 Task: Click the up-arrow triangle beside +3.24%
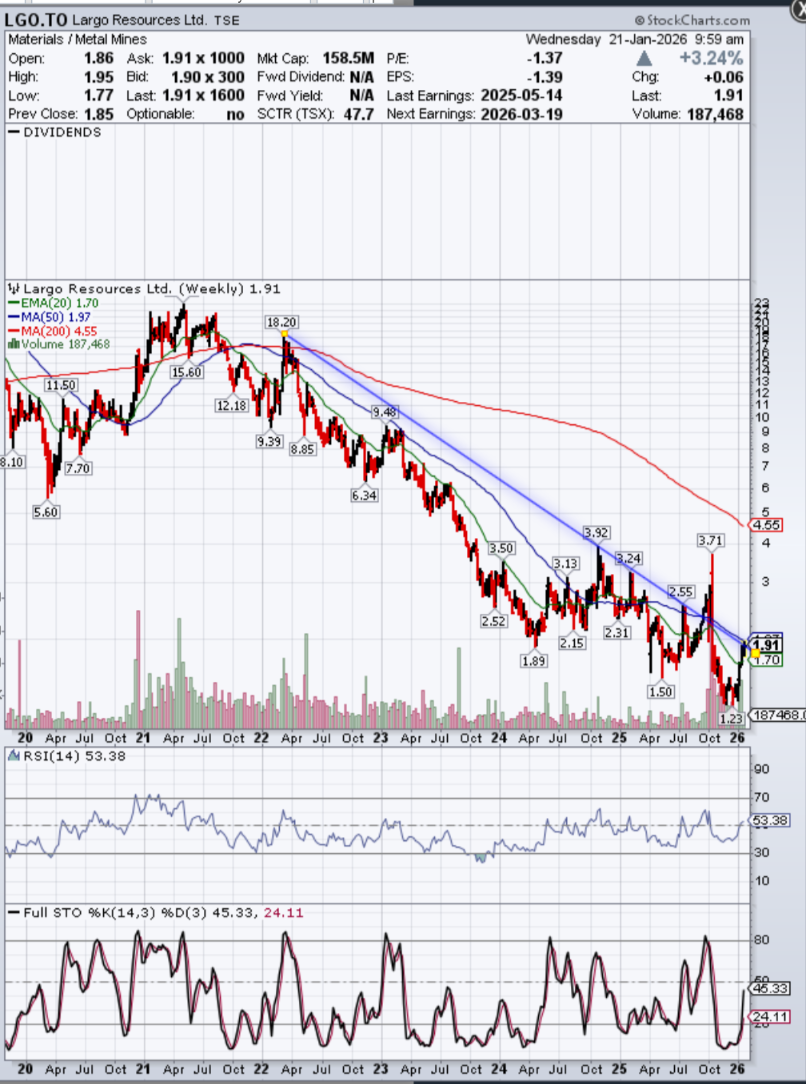click(x=644, y=58)
